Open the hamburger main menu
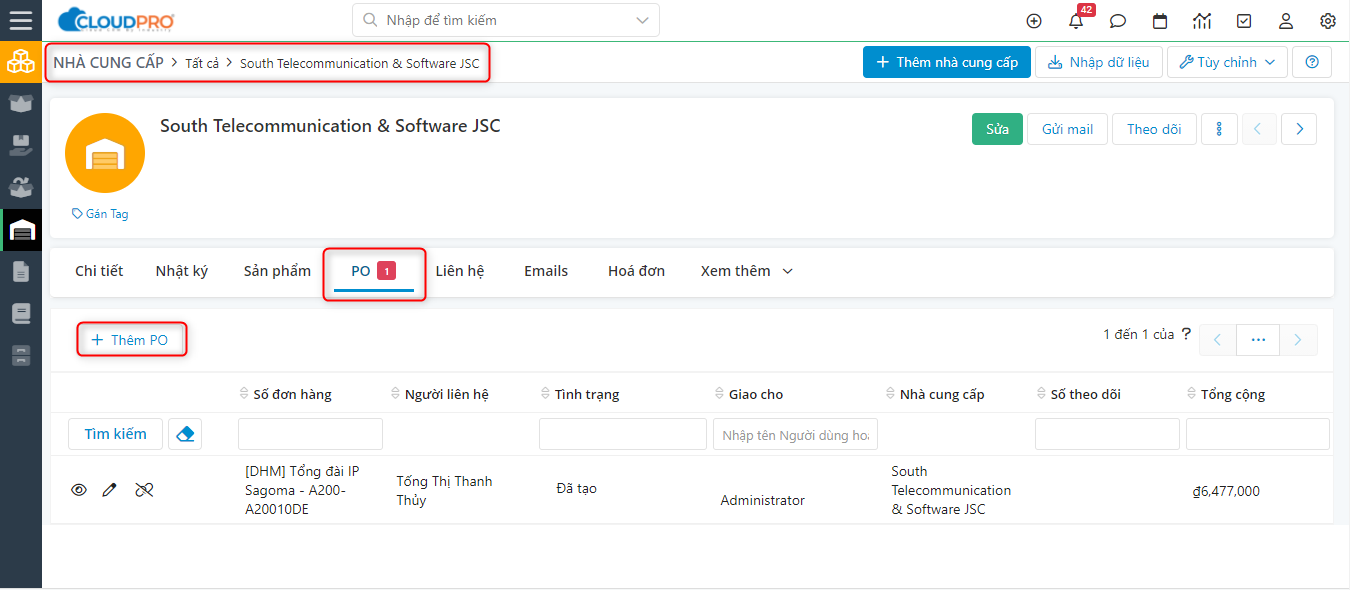 tap(20, 20)
